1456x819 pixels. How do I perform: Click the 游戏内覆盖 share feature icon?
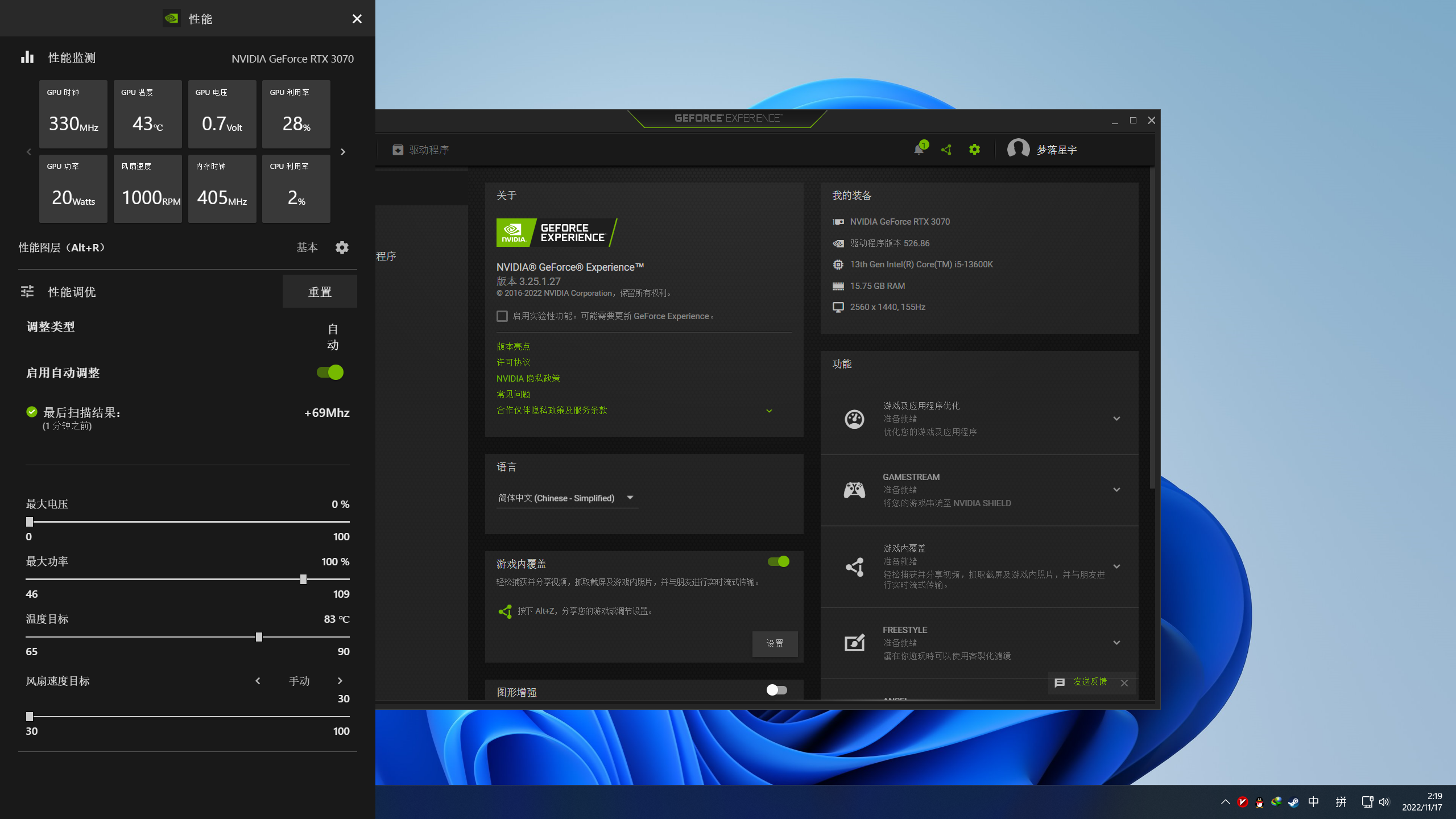pyautogui.click(x=854, y=566)
